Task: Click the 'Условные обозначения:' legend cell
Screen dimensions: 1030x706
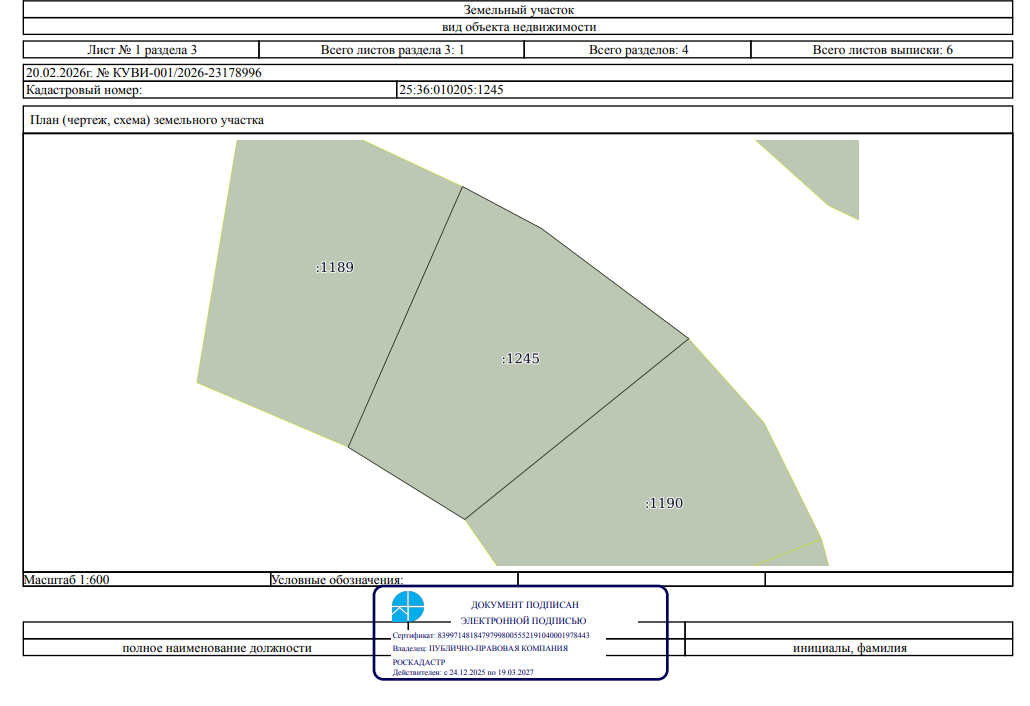Action: pyautogui.click(x=337, y=579)
